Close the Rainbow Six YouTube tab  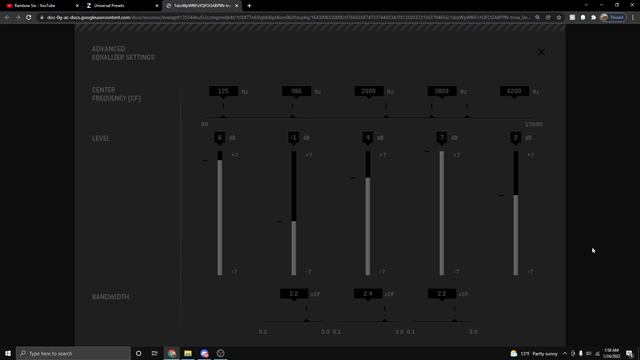point(77,6)
